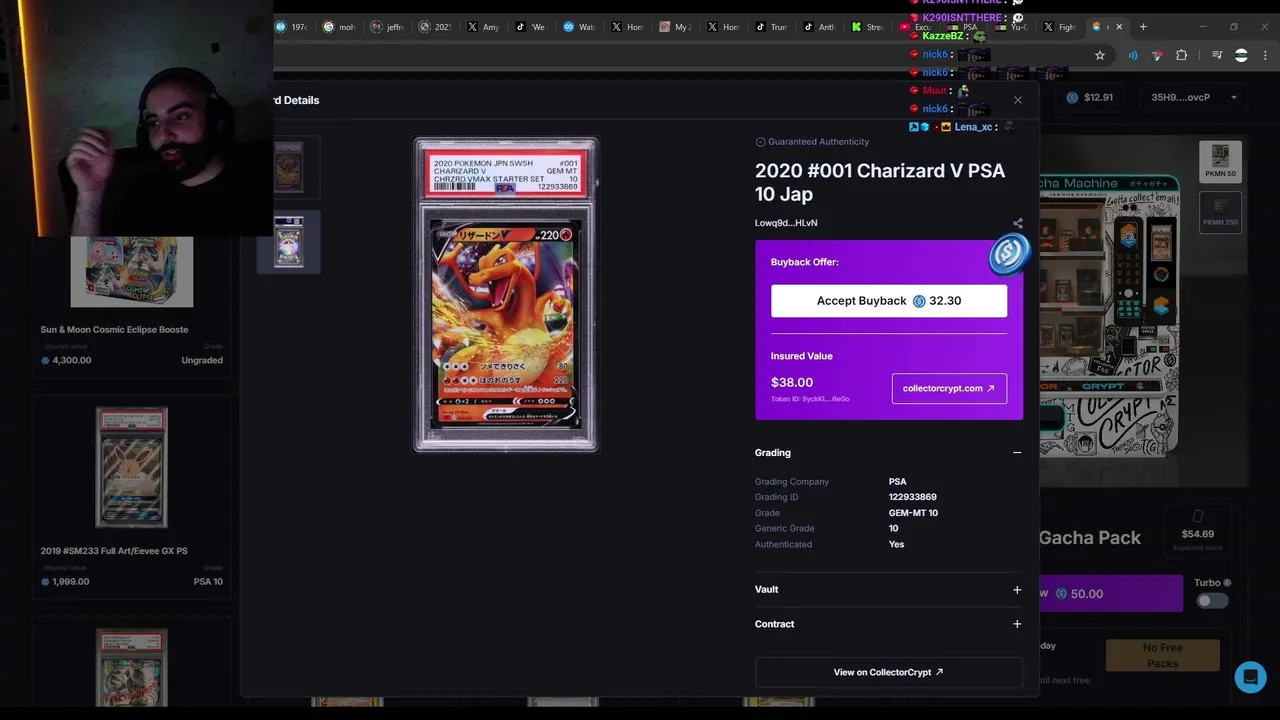This screenshot has width=1280, height=720.
Task: Click the Grading ID value 122933869
Action: coord(912,497)
